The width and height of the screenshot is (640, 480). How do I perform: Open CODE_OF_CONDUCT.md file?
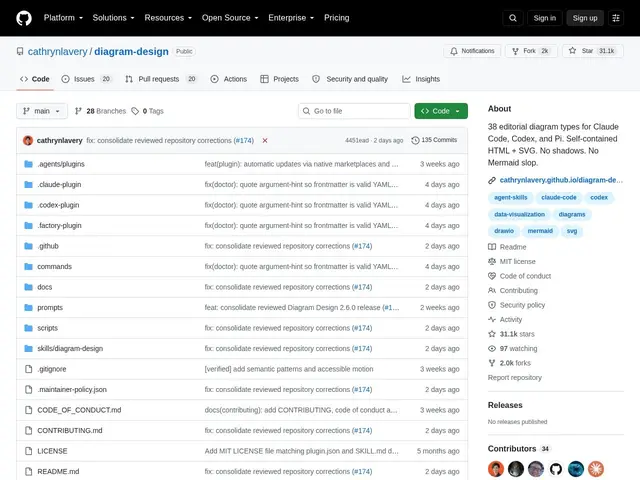point(79,410)
